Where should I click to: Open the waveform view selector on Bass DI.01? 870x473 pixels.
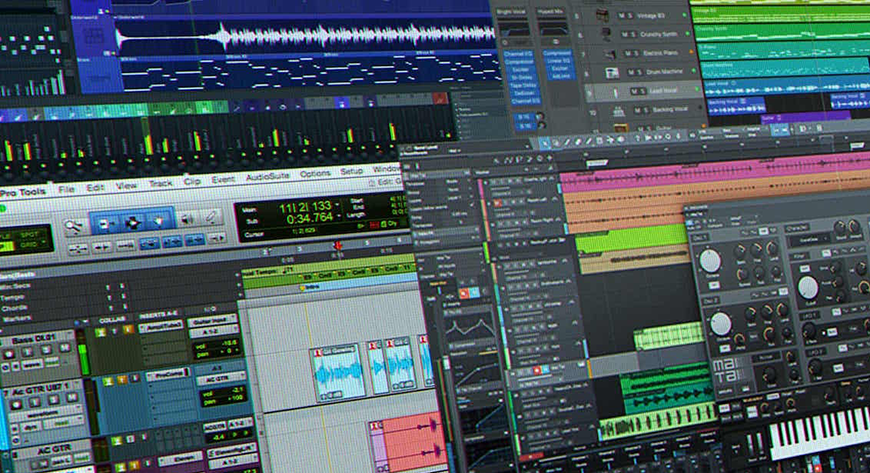click(x=31, y=365)
